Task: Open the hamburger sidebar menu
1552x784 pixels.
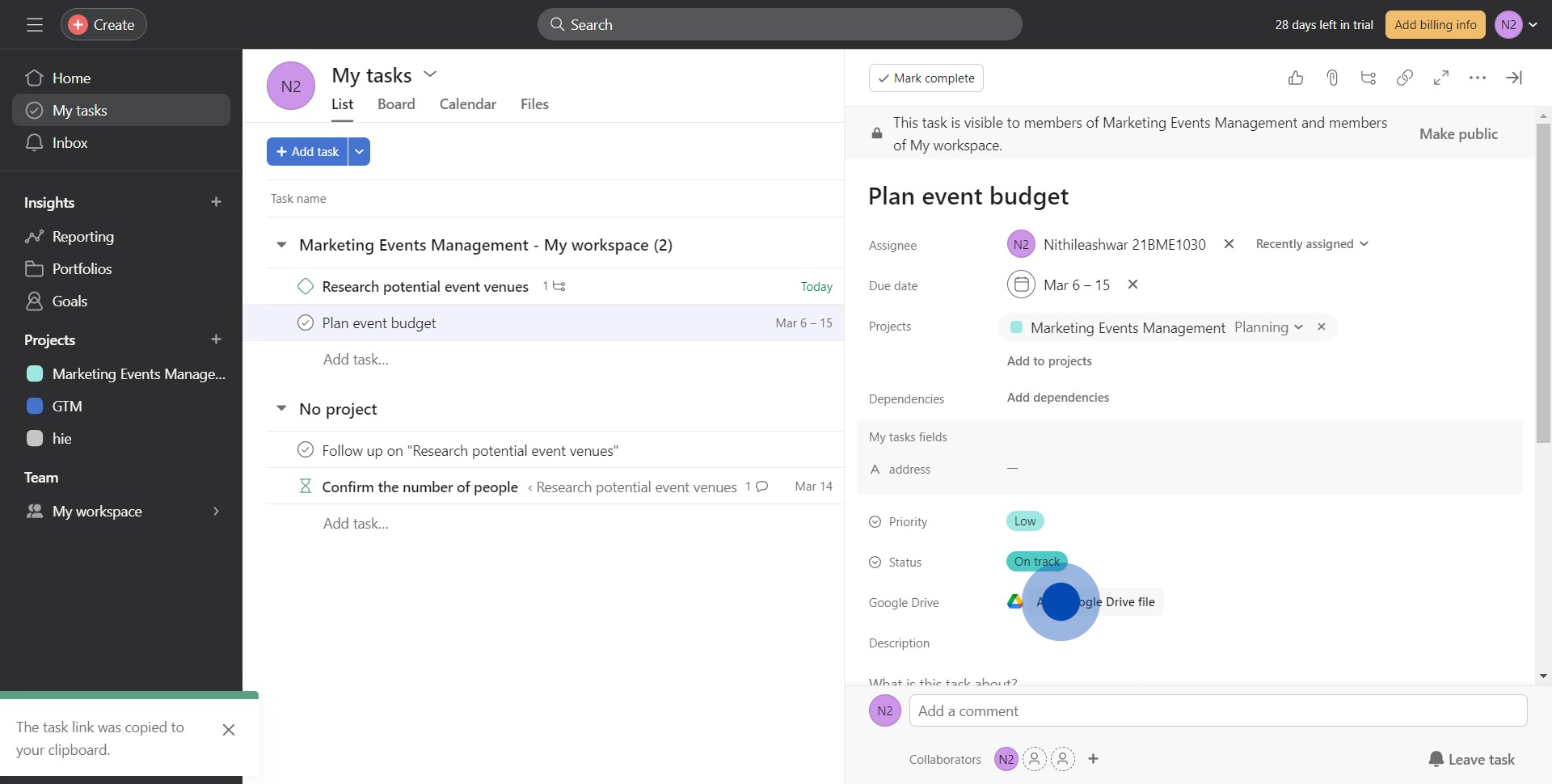Action: pyautogui.click(x=34, y=25)
